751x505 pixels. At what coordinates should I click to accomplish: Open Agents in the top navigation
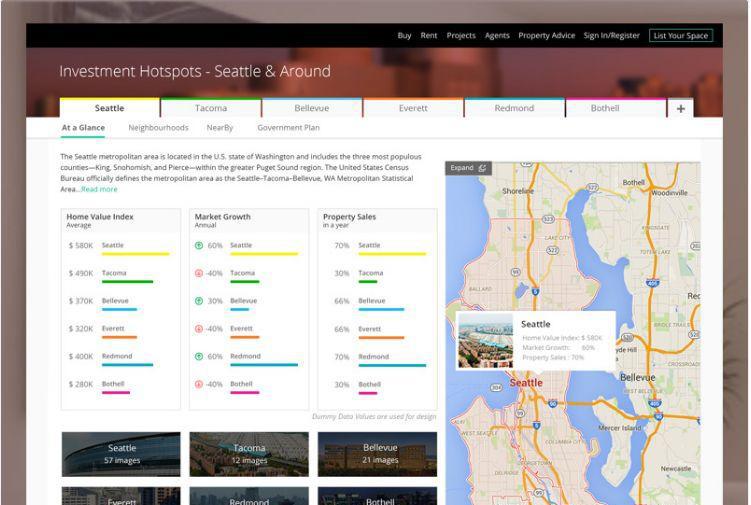497,35
